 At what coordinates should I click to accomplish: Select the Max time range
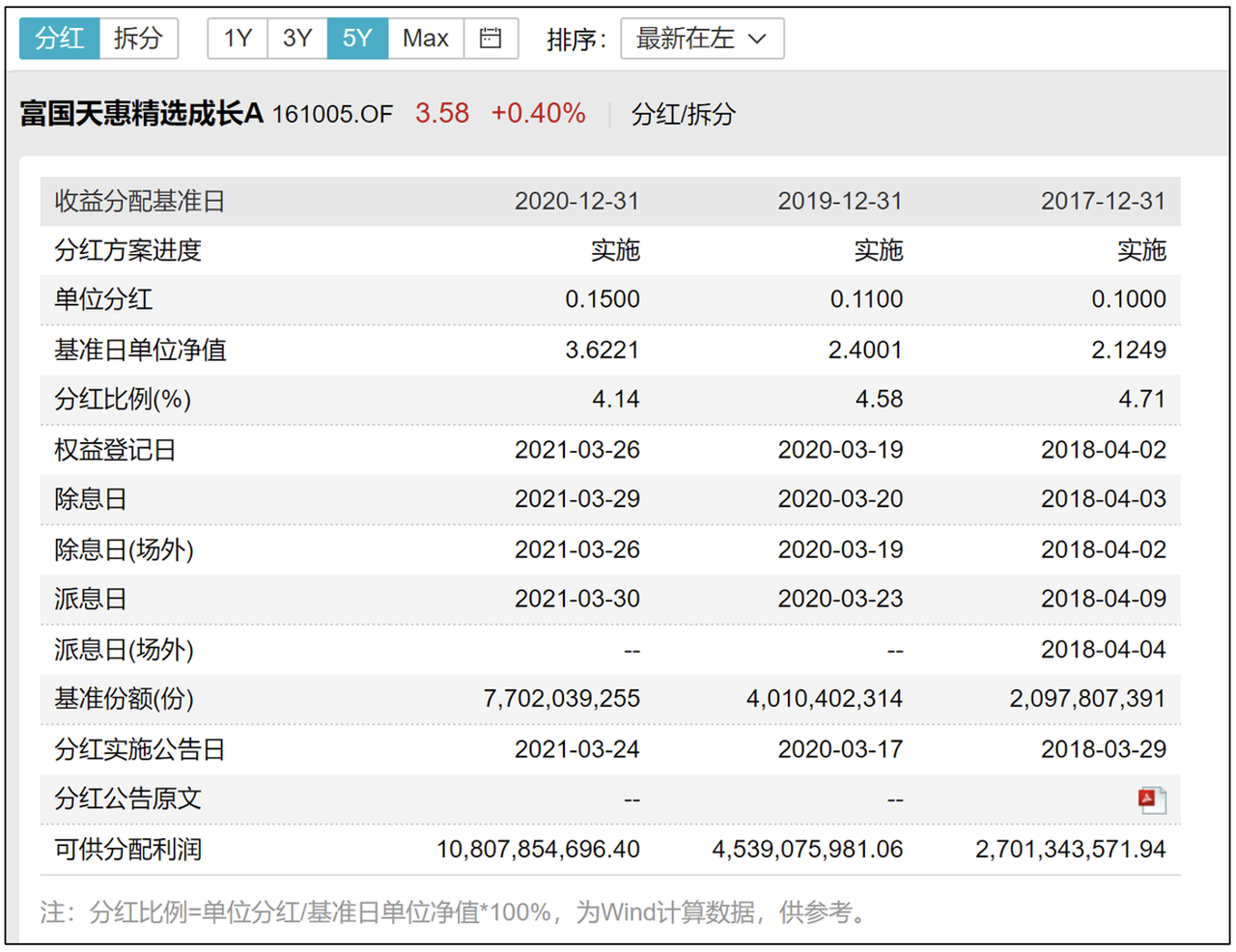426,39
